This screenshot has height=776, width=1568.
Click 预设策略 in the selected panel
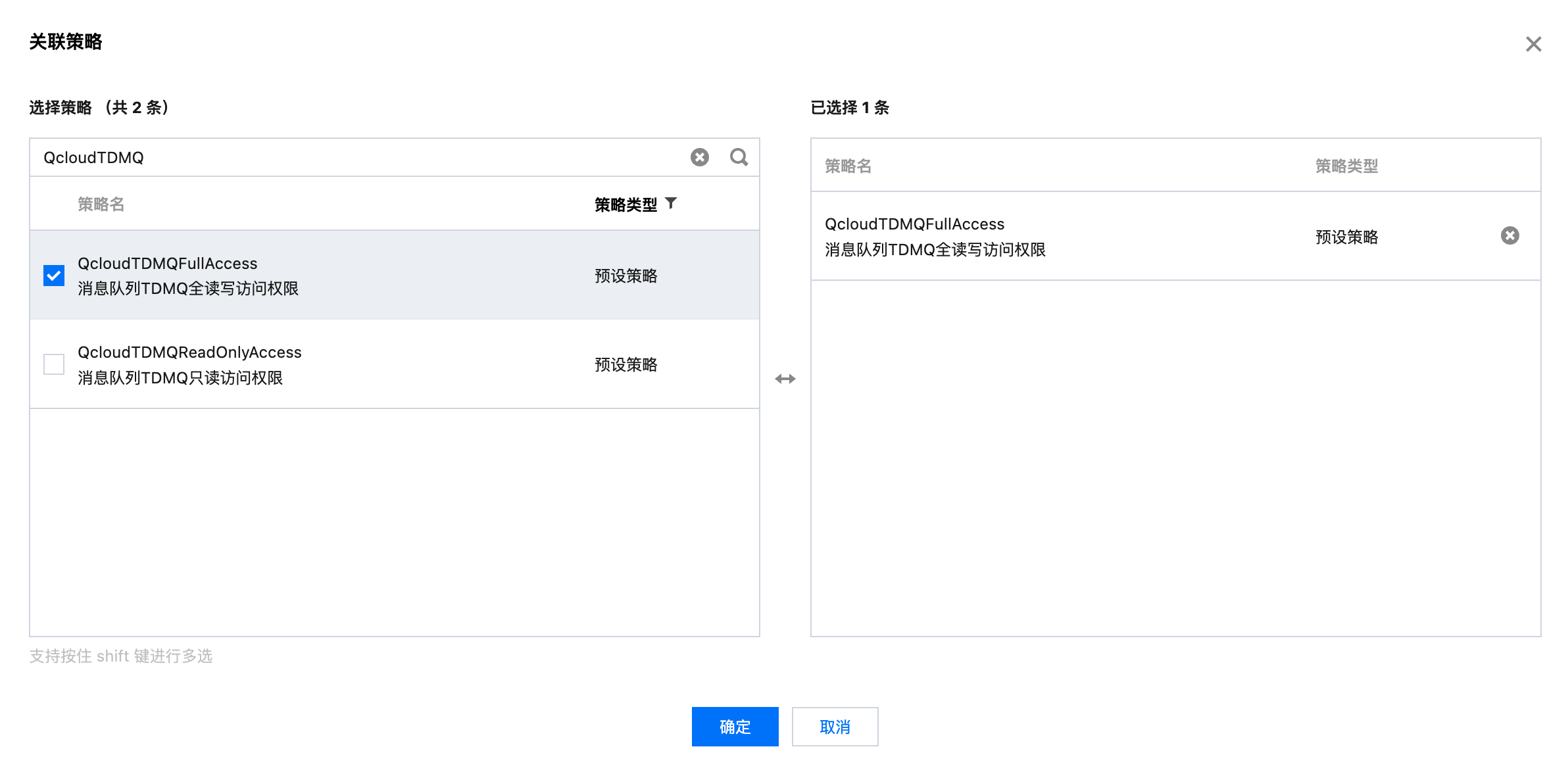pyautogui.click(x=1346, y=237)
